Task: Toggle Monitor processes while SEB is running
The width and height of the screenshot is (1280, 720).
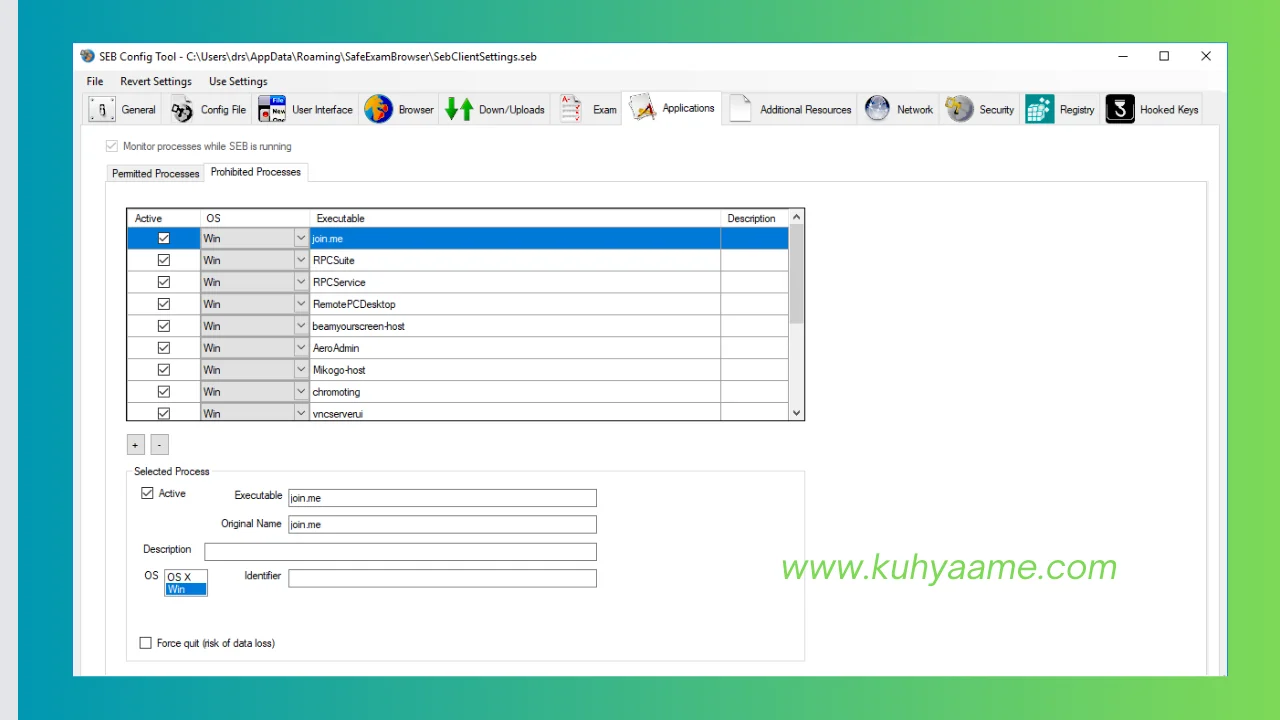Action: [112, 146]
